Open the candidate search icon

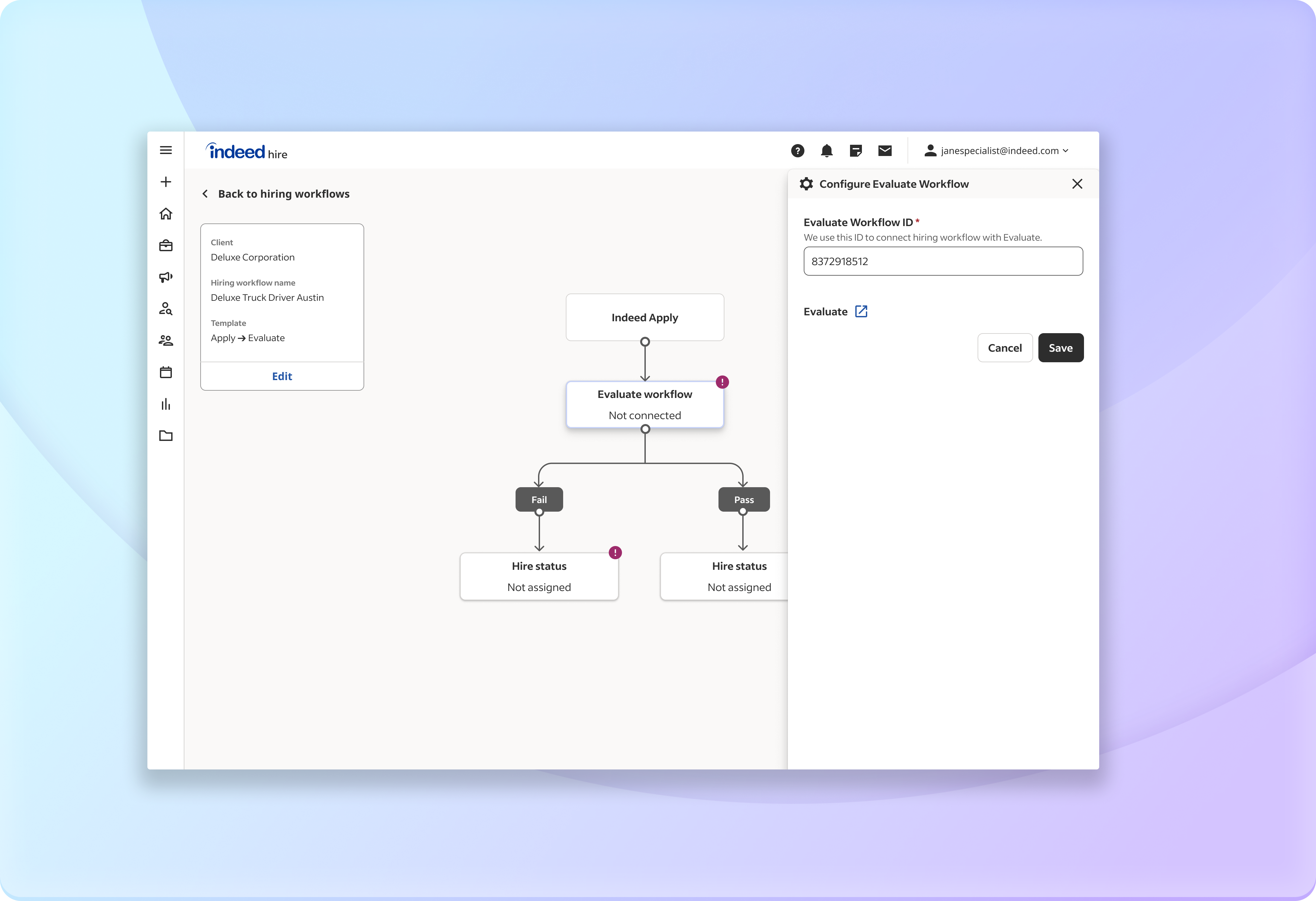(166, 309)
